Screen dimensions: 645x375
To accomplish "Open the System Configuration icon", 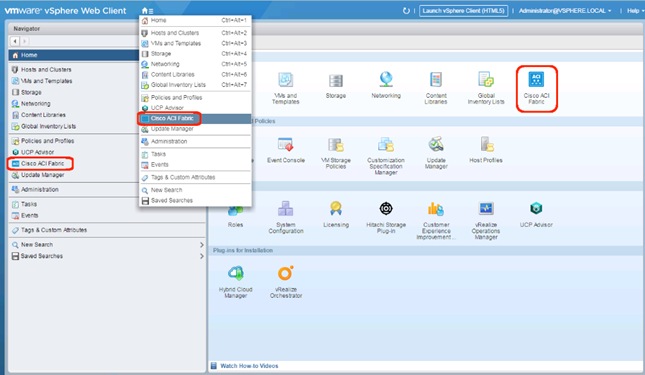I will point(285,209).
